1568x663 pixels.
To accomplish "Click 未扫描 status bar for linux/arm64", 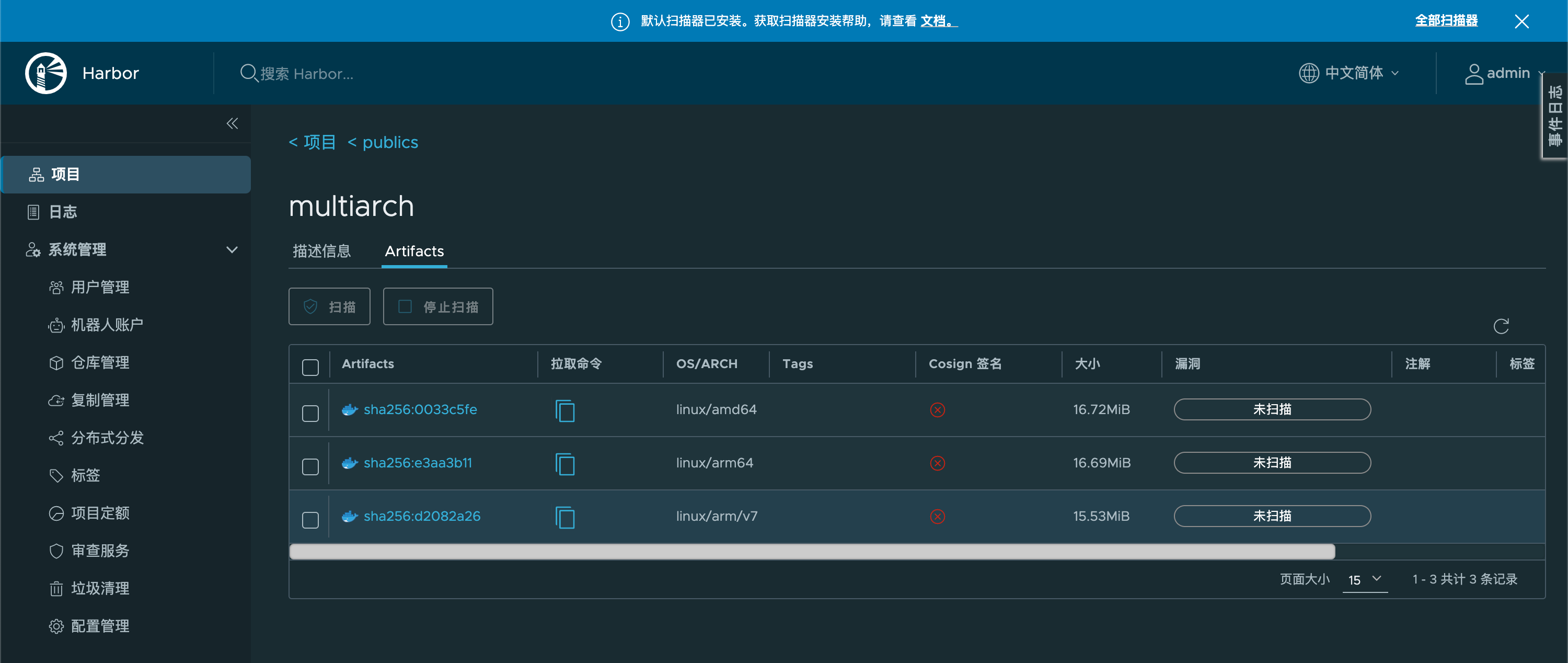I will coord(1272,463).
